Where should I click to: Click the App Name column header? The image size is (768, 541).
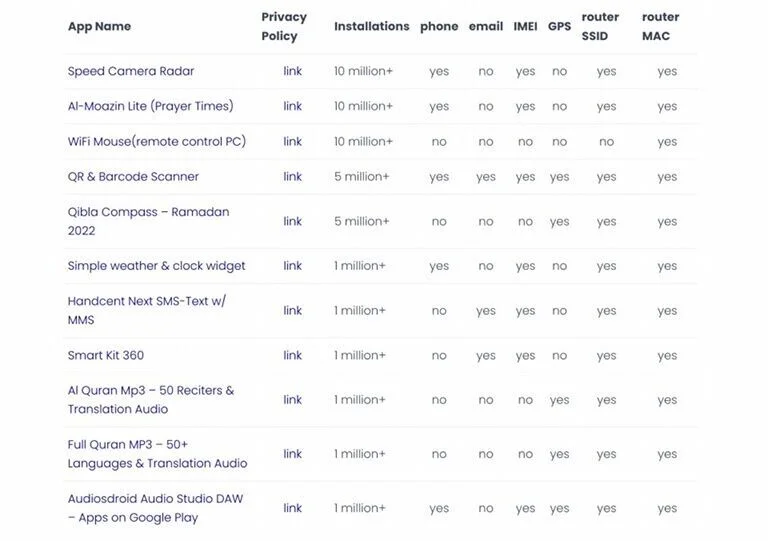99,27
